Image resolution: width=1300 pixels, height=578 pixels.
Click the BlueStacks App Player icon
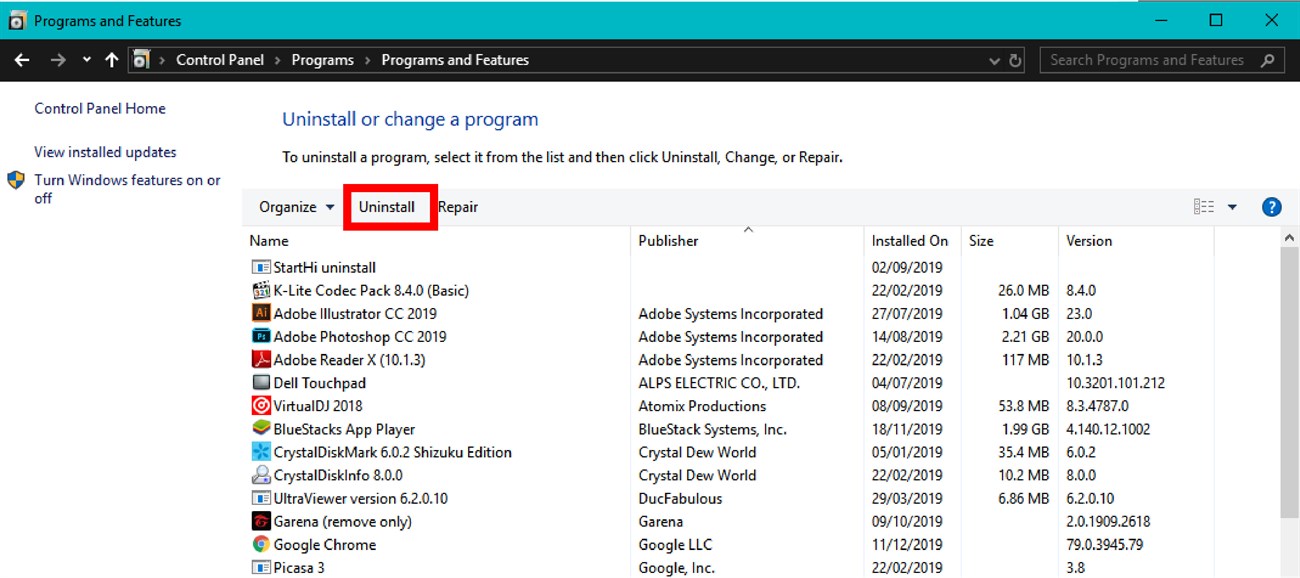[261, 429]
